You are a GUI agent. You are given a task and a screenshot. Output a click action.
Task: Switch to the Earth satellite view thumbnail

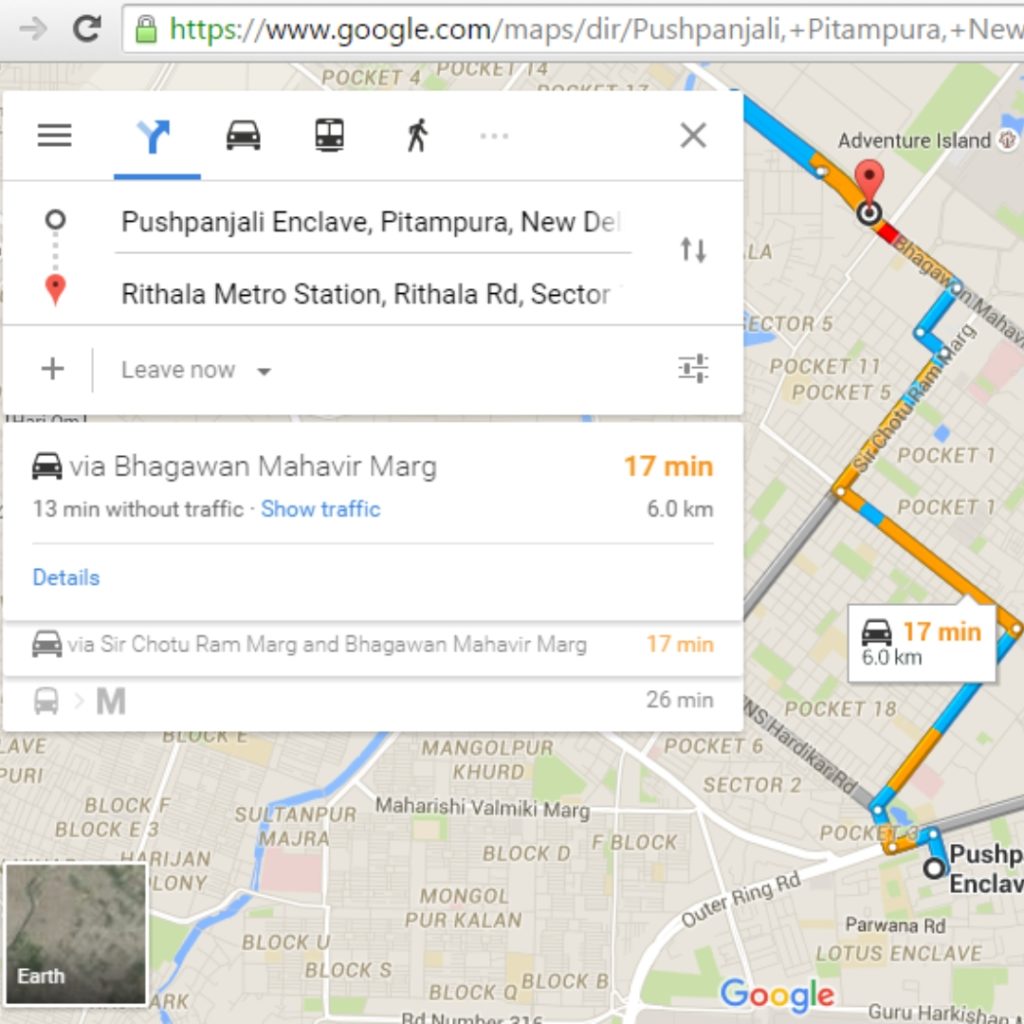pyautogui.click(x=76, y=933)
